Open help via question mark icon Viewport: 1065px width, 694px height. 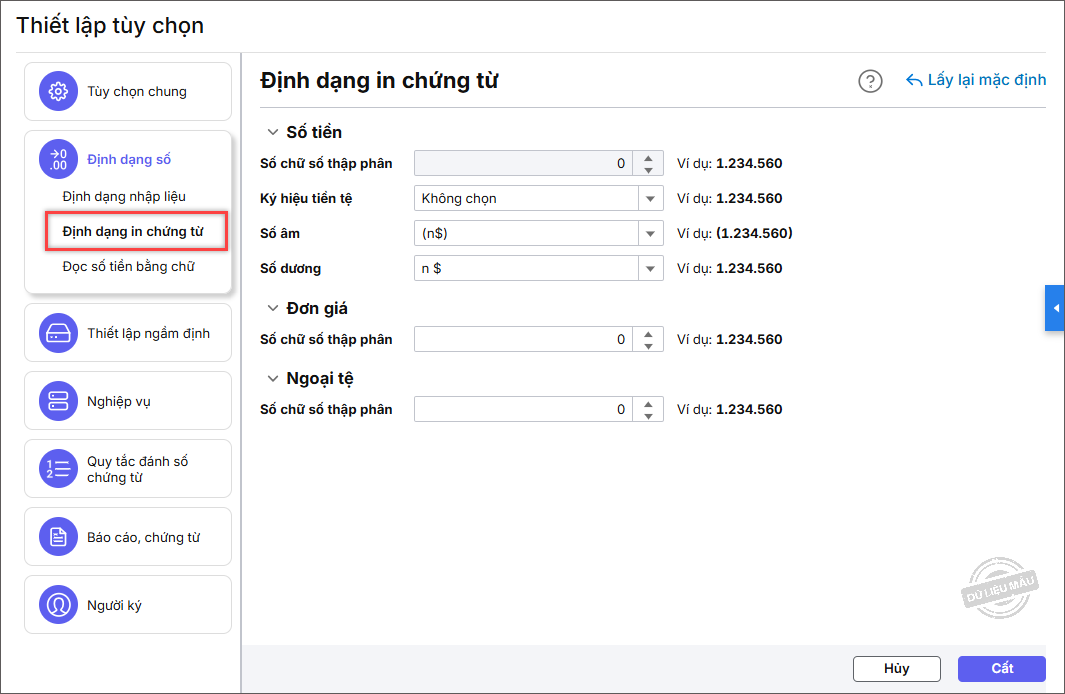(x=870, y=81)
